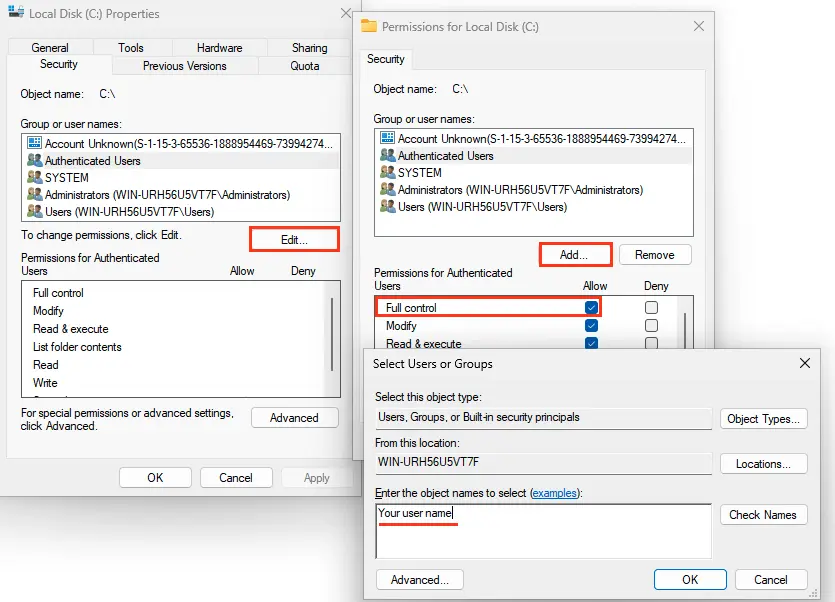Click Administrators group icon in Permissions dialog
Screen dimensions: 835x602
coord(388,190)
